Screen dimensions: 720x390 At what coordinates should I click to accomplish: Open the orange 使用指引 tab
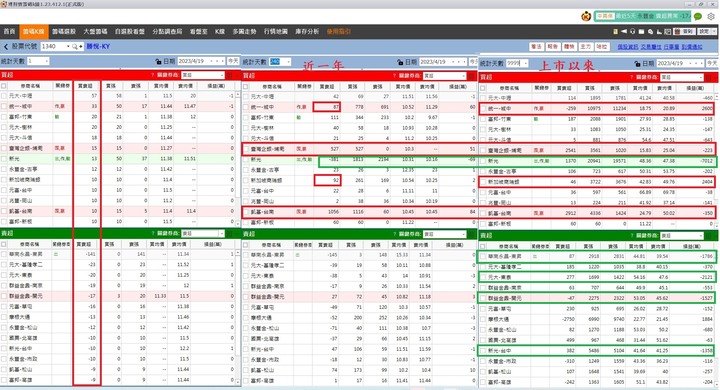[339, 32]
